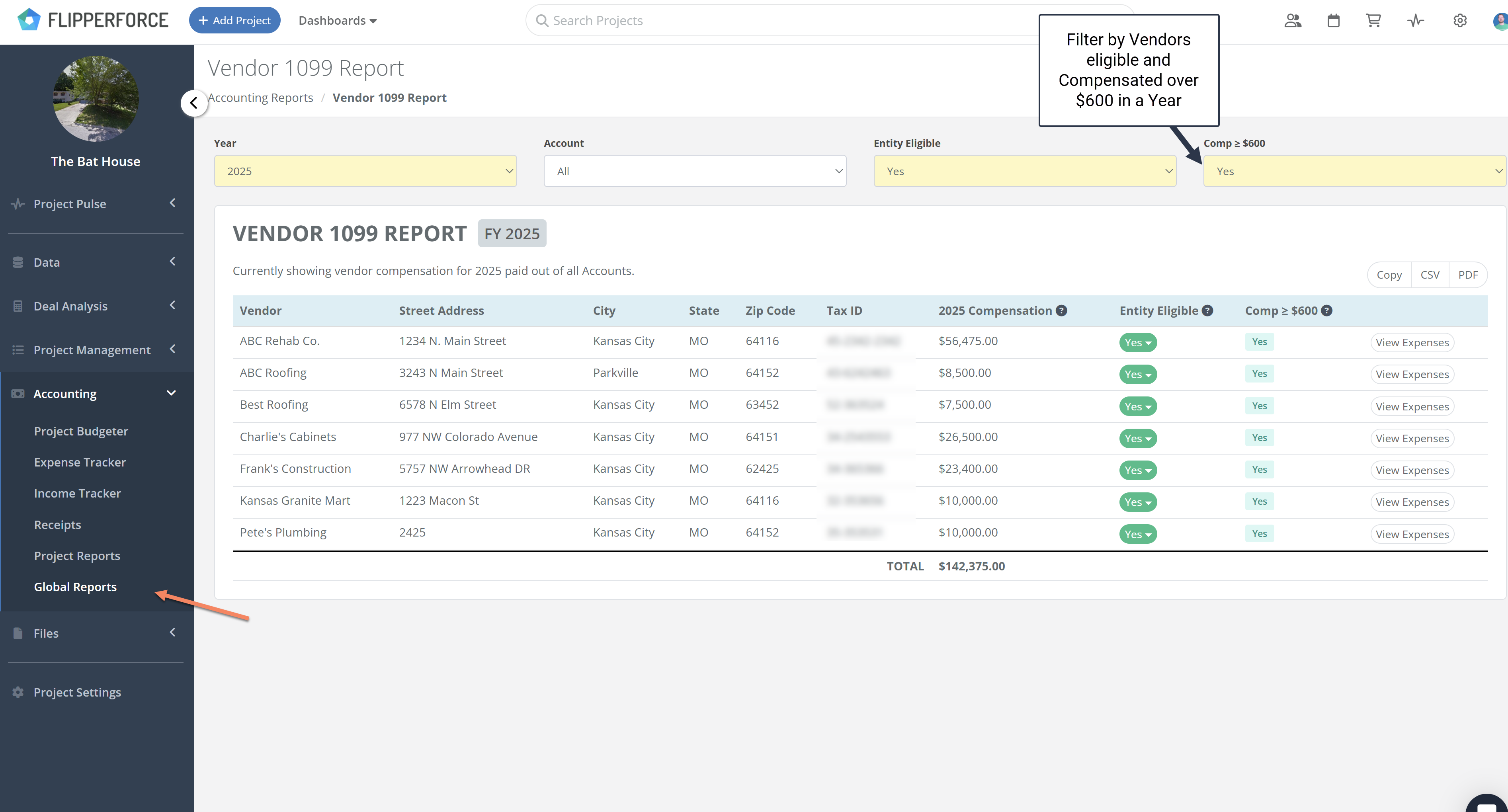Open the calendar icon in header
Screen dimensions: 1508x812
1334,20
